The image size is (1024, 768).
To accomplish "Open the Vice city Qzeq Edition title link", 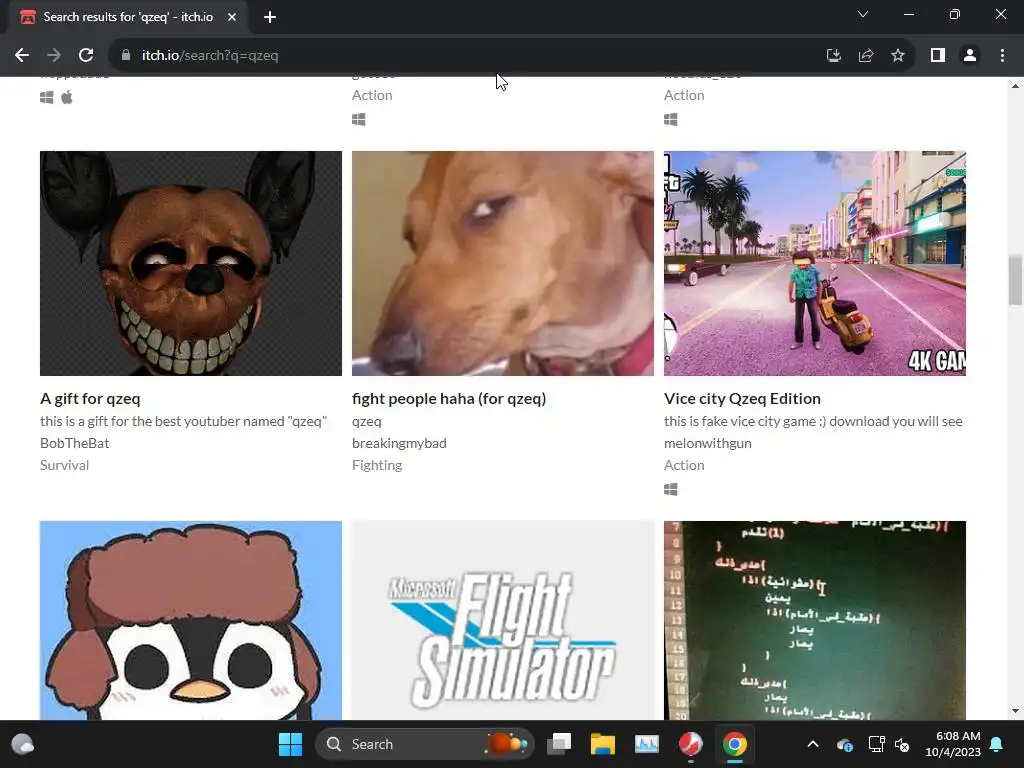I will pyautogui.click(x=743, y=398).
